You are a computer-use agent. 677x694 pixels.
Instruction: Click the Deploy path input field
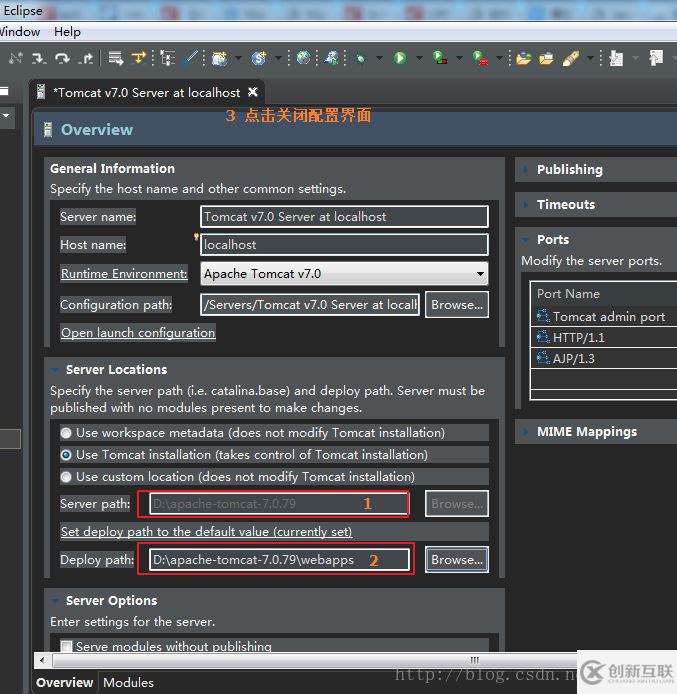tap(280, 560)
